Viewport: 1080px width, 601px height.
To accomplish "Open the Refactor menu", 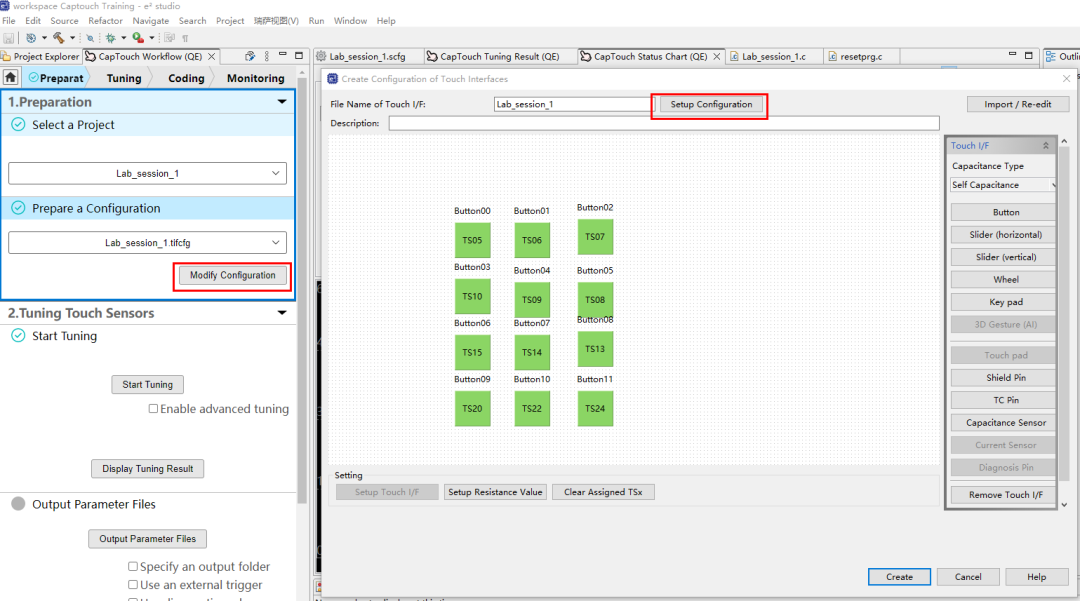I will point(105,21).
